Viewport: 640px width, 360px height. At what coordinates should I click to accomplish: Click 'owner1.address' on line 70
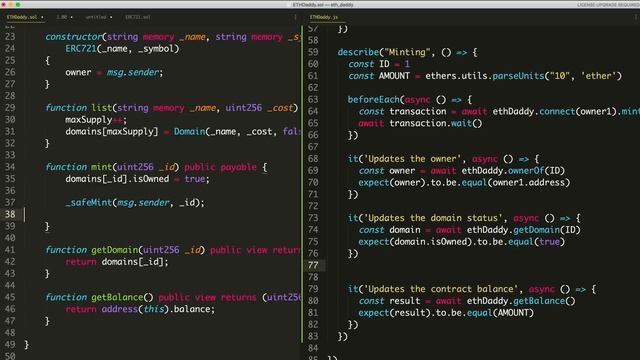[x=529, y=182]
